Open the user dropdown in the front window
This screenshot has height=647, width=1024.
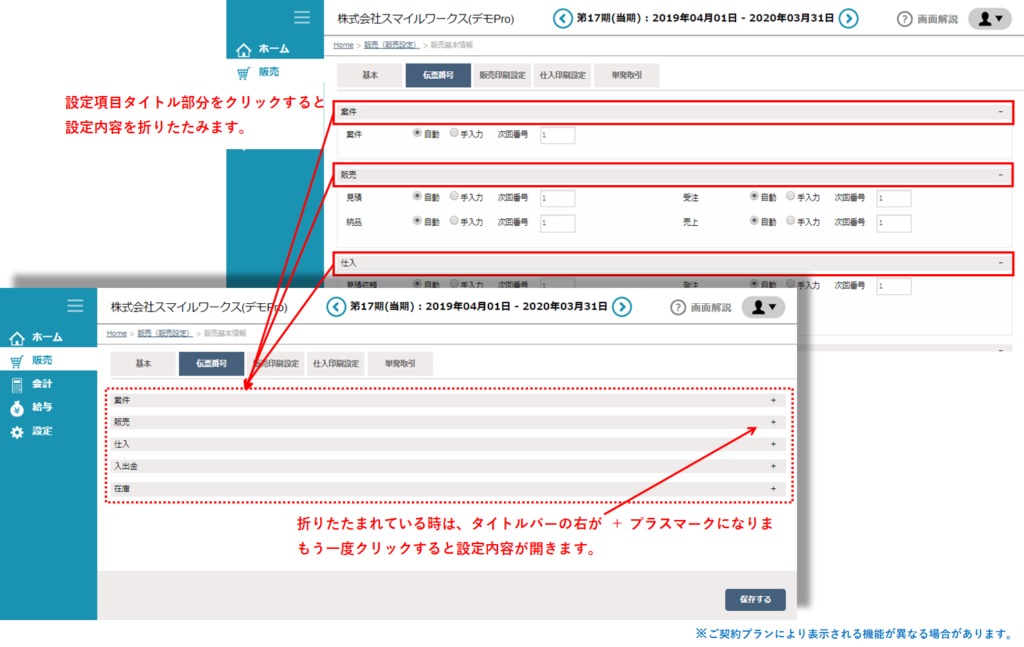click(763, 308)
